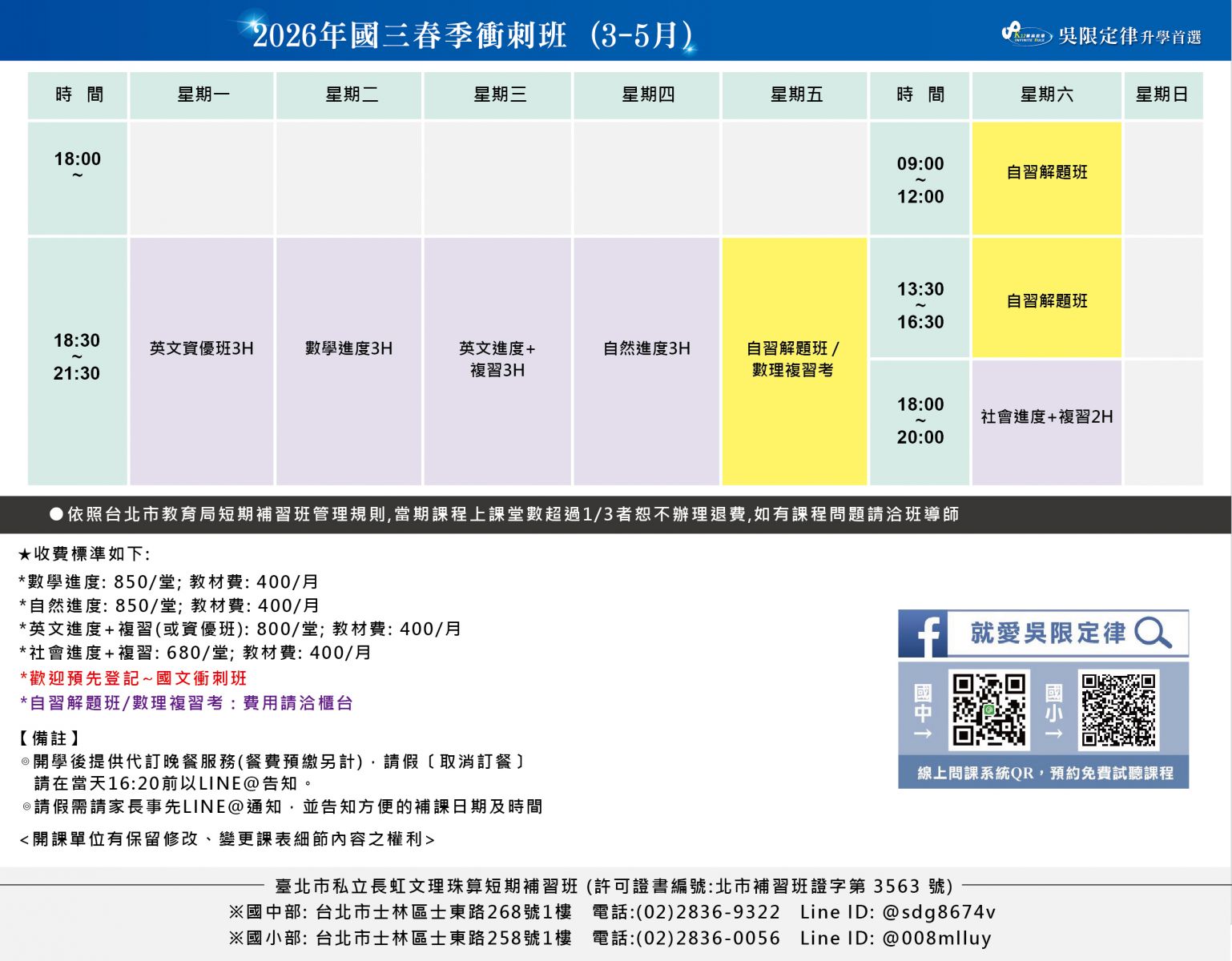Select the 星期一 column header
Image resolution: width=1232 pixels, height=961 pixels.
pos(202,95)
